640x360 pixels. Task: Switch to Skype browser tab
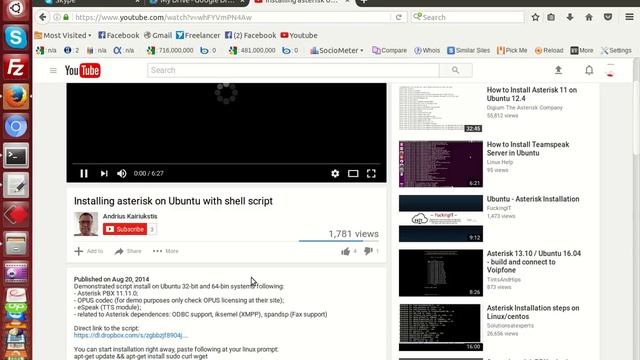click(93, 2)
